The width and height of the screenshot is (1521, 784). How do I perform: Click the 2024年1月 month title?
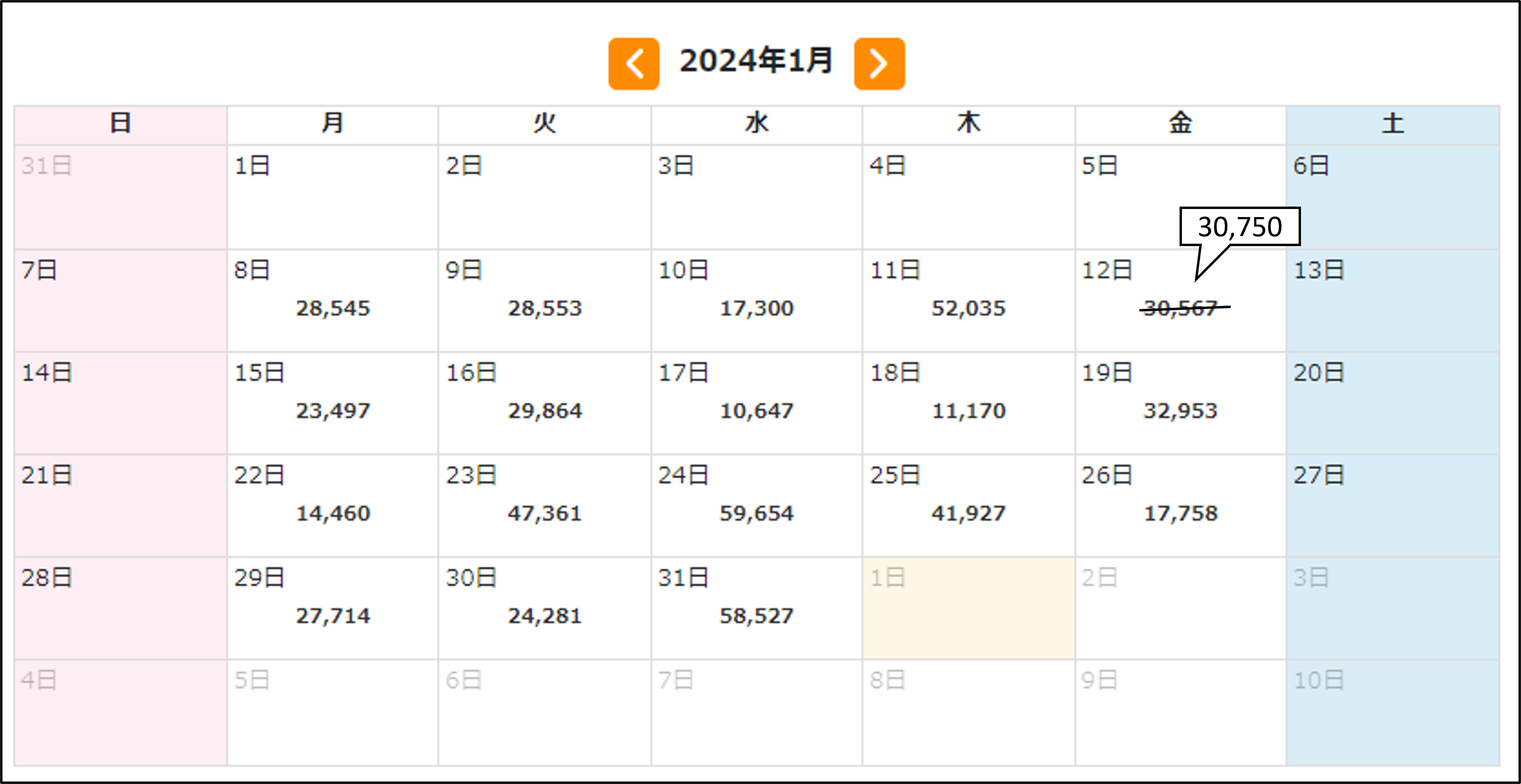click(x=756, y=61)
